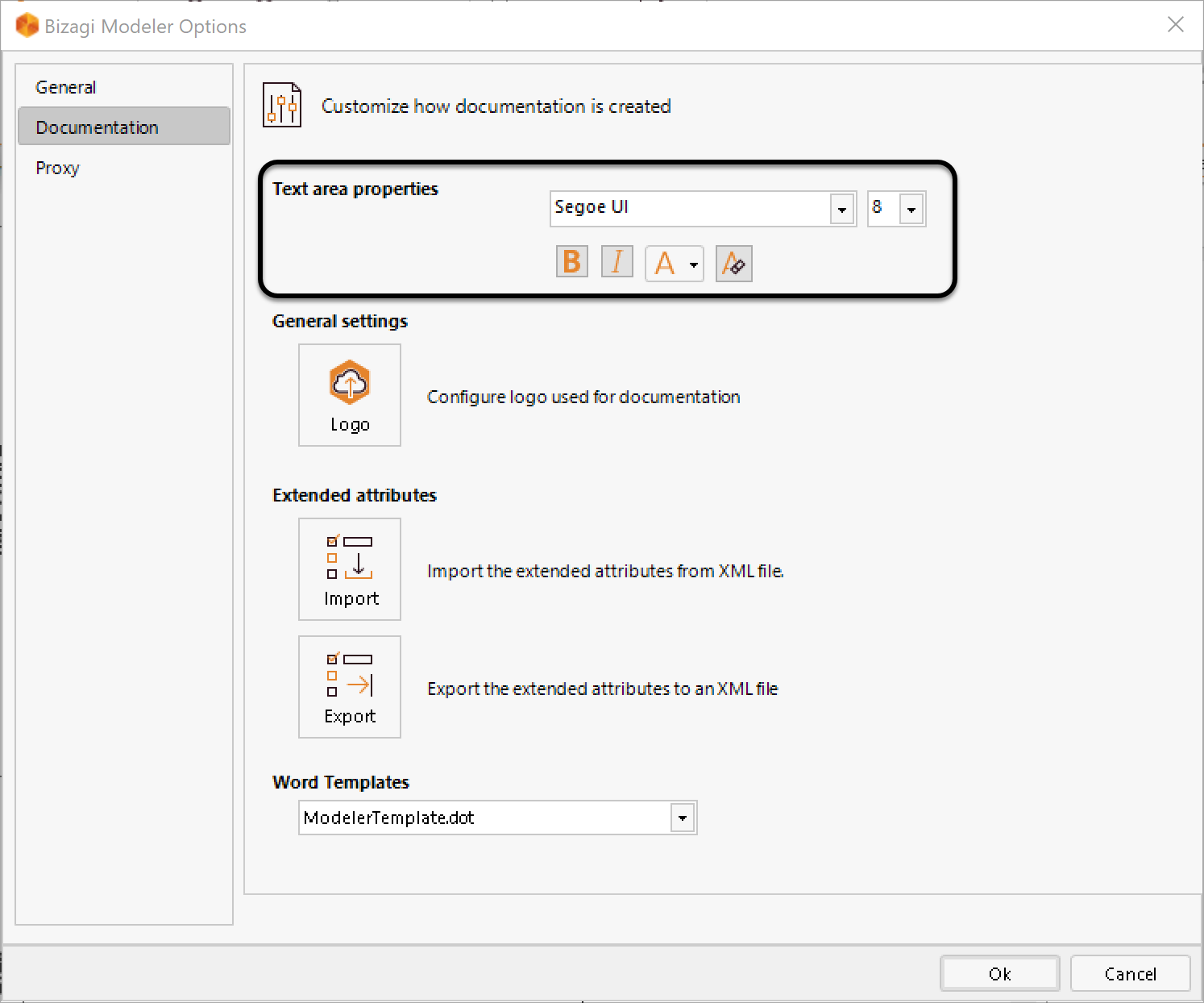Click the Export extended attributes button

coord(350,687)
